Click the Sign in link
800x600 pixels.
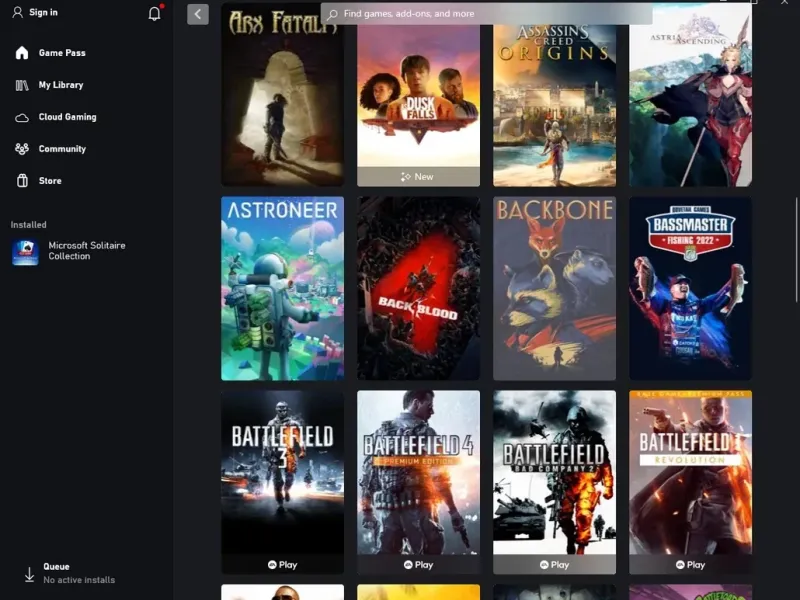[43, 12]
